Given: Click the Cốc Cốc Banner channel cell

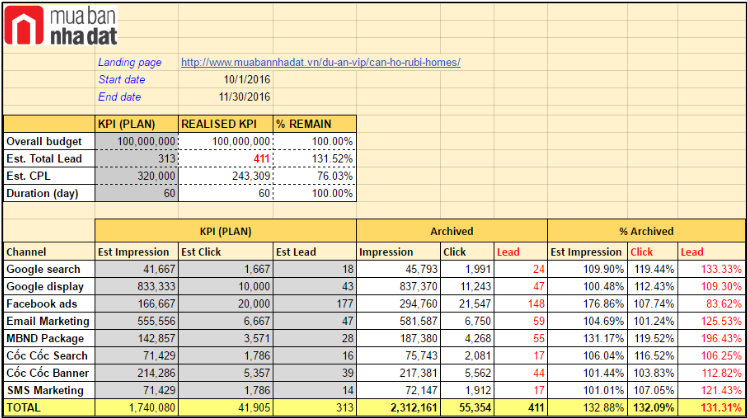Looking at the screenshot, I should pos(47,371).
